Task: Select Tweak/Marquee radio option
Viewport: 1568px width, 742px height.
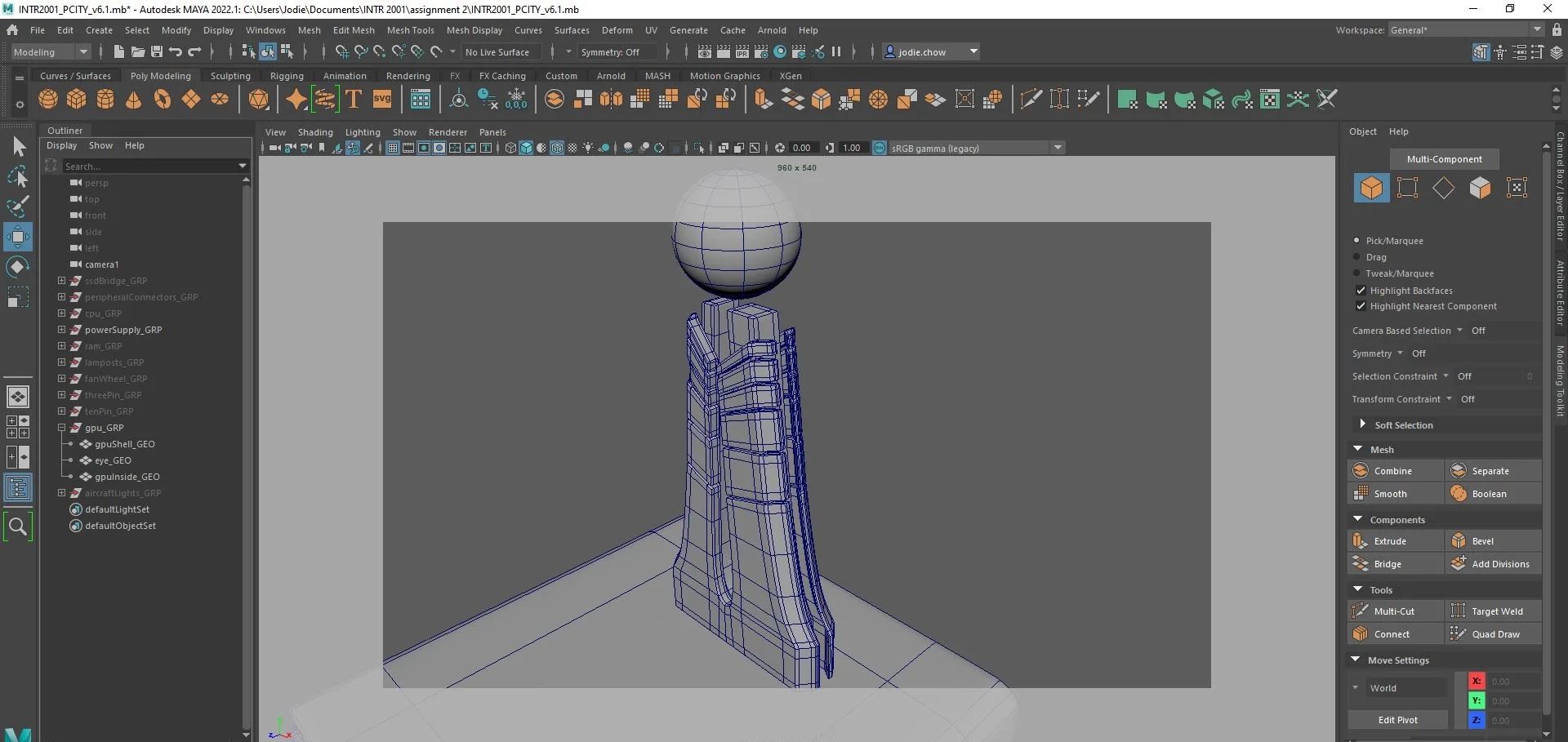Action: pyautogui.click(x=1356, y=273)
